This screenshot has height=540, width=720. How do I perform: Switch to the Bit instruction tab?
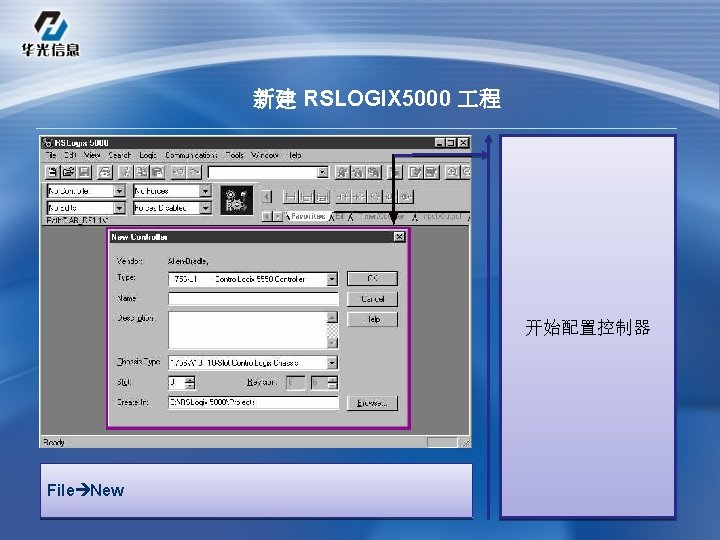pos(340,216)
